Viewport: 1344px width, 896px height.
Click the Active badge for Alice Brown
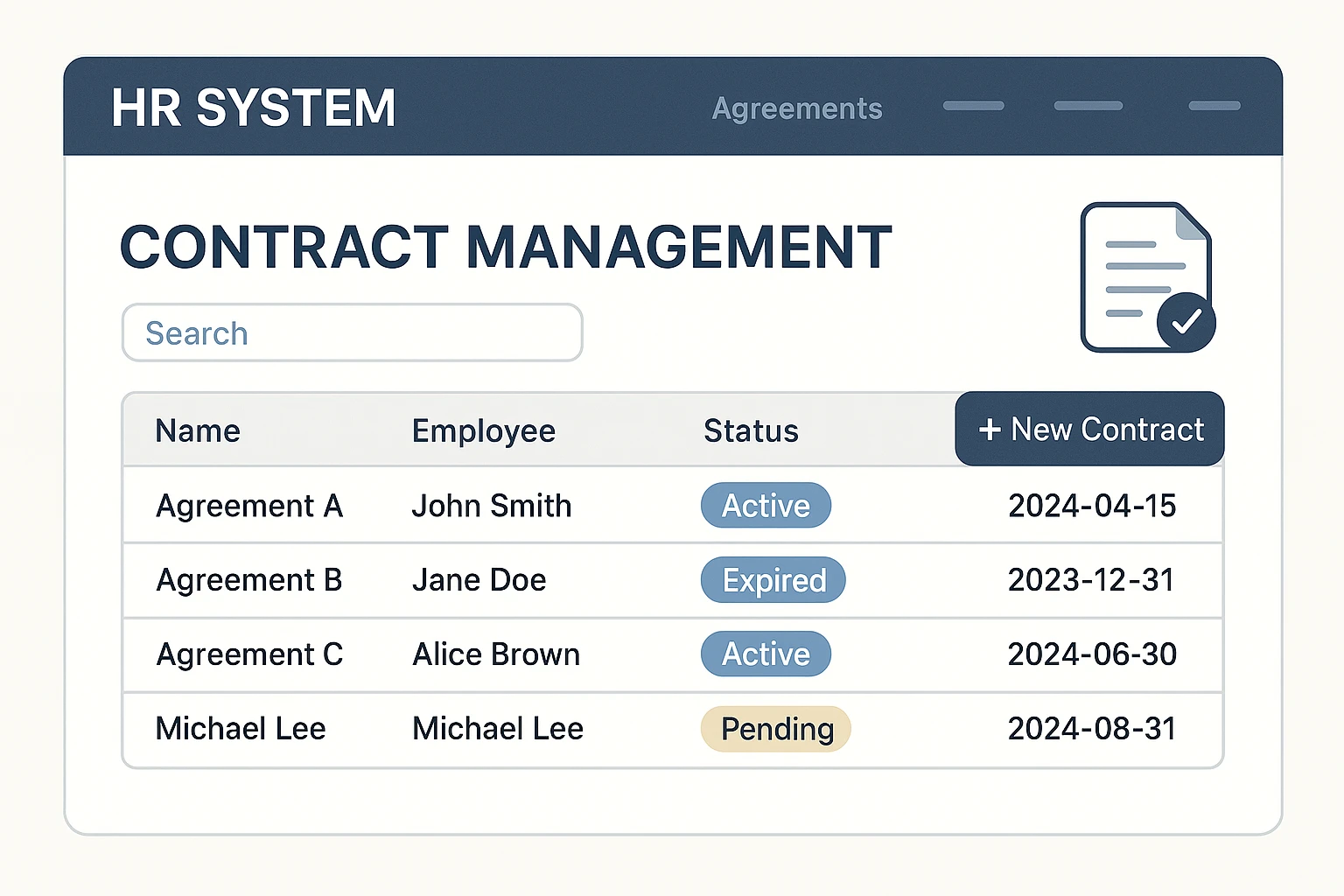click(x=766, y=654)
